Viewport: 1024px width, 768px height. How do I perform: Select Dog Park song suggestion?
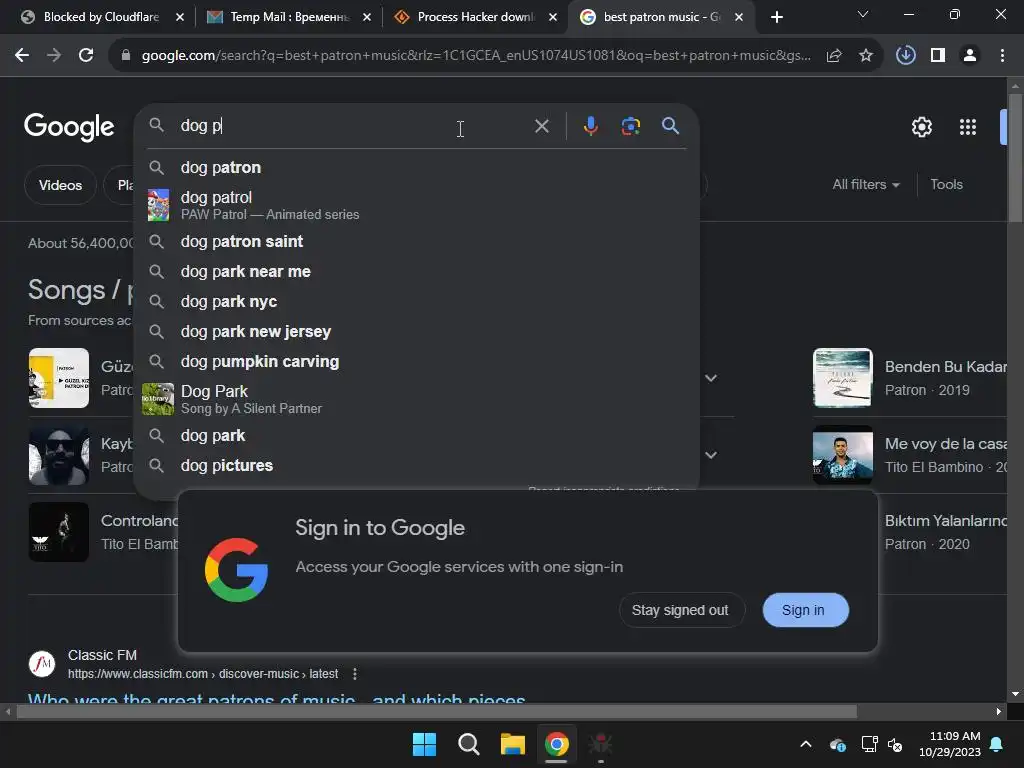pos(416,399)
